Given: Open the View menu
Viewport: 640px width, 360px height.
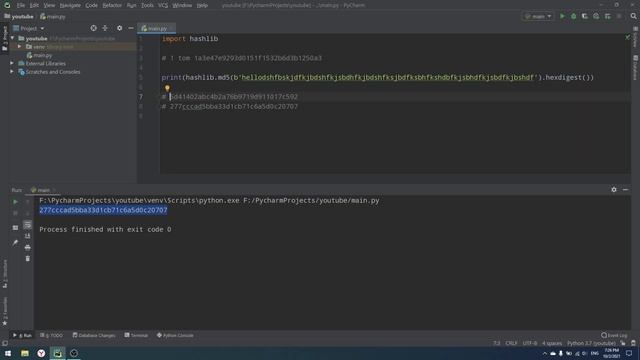Looking at the screenshot, I should [x=49, y=5].
